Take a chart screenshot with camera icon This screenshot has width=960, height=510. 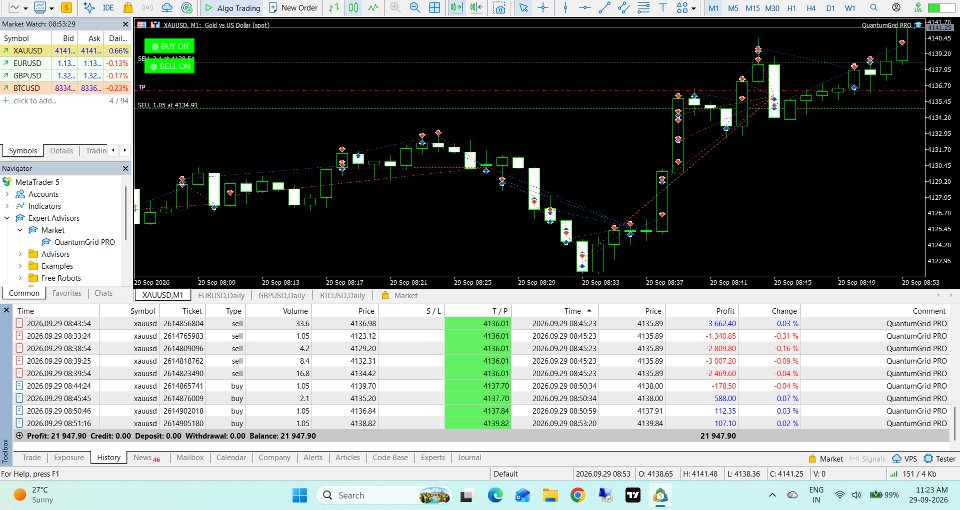500,8
